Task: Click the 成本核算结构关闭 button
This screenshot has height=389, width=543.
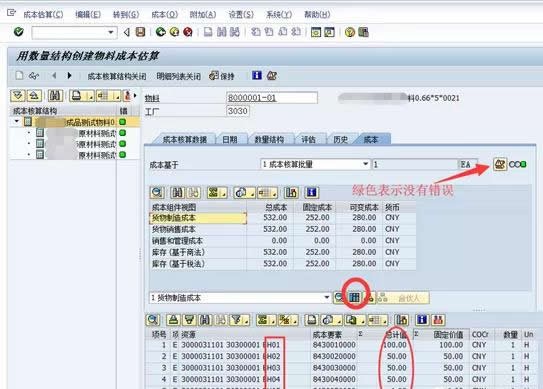Action: [x=117, y=76]
